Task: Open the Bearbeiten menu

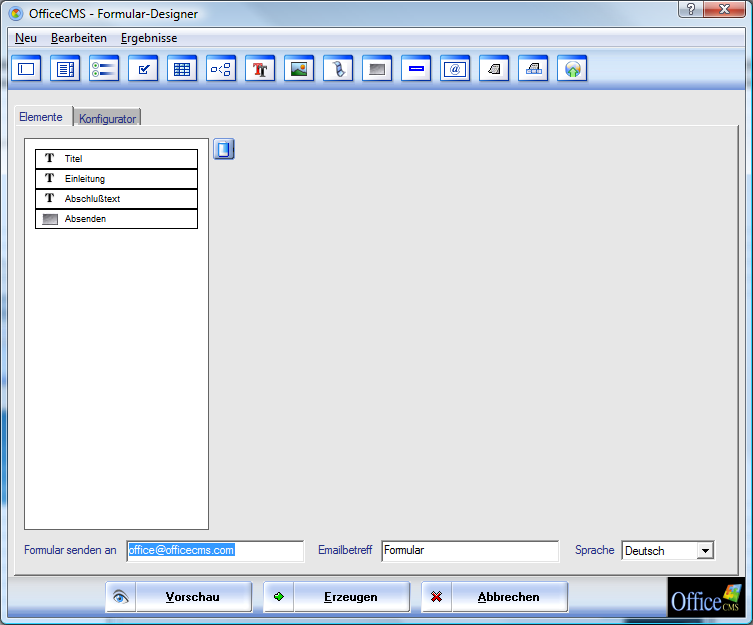Action: pos(79,38)
